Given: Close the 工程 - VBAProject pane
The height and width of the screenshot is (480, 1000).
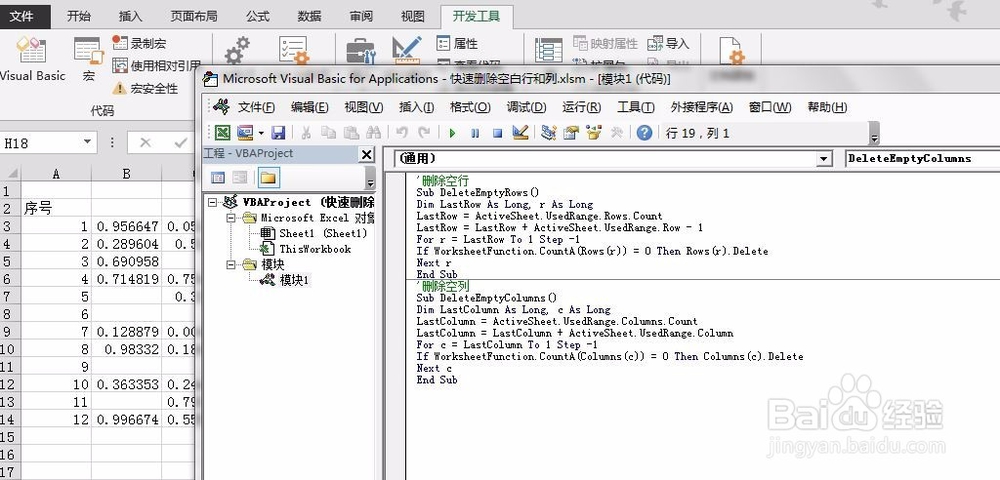Looking at the screenshot, I should tap(366, 154).
